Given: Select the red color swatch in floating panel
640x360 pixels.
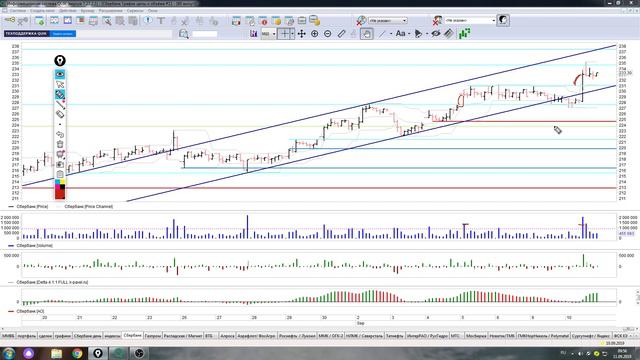Looking at the screenshot, I should [x=60, y=194].
